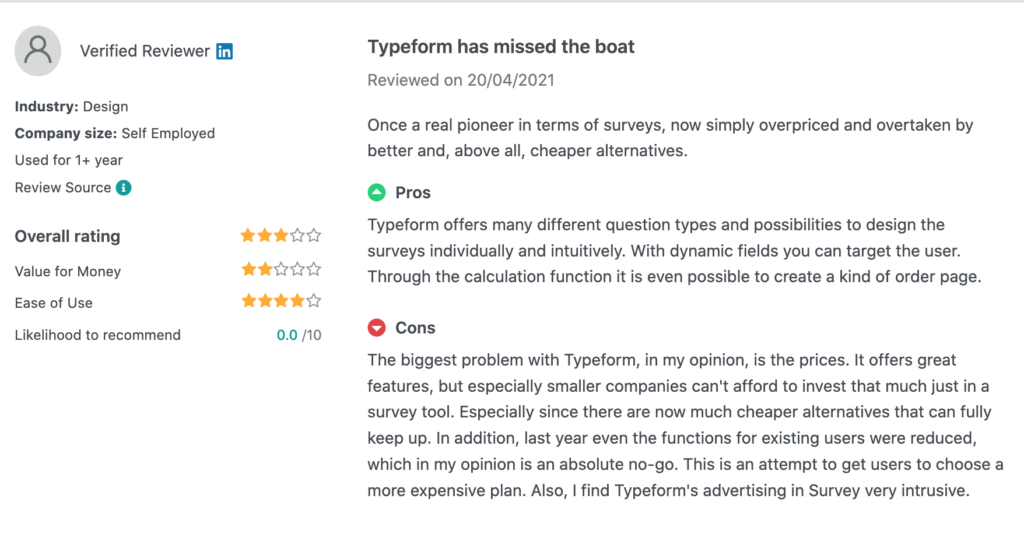Click the Overall rating label

[67, 236]
